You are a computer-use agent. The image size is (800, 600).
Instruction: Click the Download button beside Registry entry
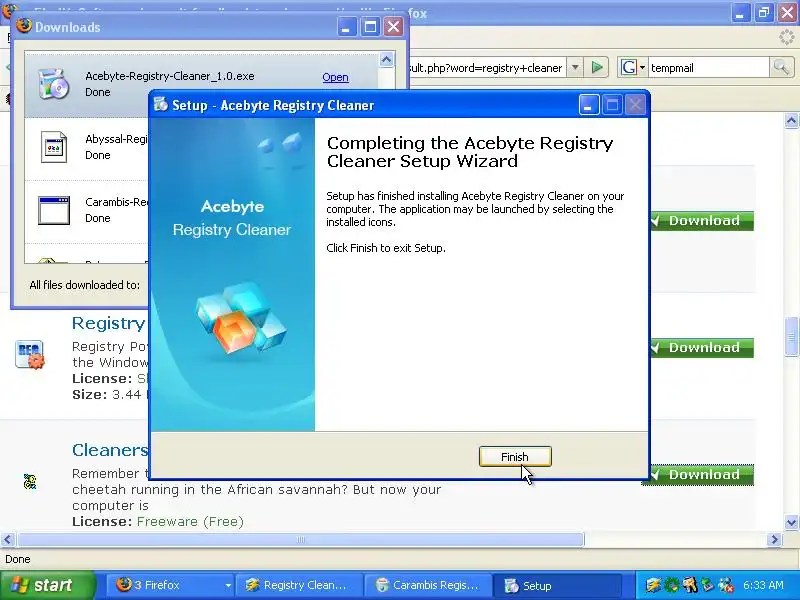tap(701, 347)
